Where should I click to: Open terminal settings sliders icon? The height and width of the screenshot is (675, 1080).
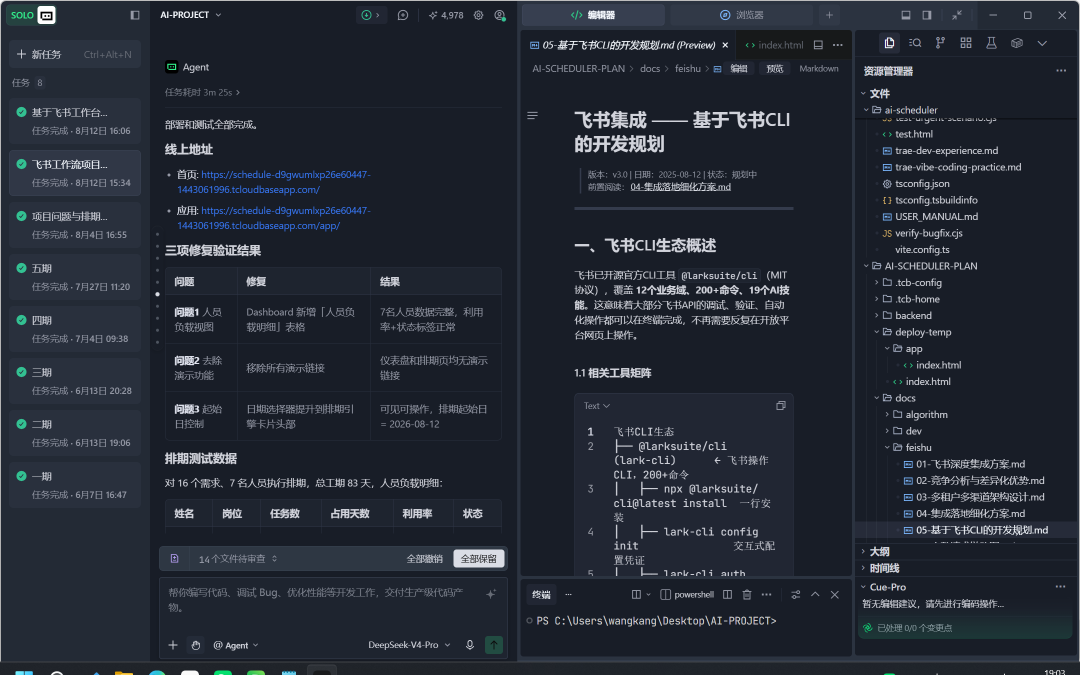coord(796,594)
